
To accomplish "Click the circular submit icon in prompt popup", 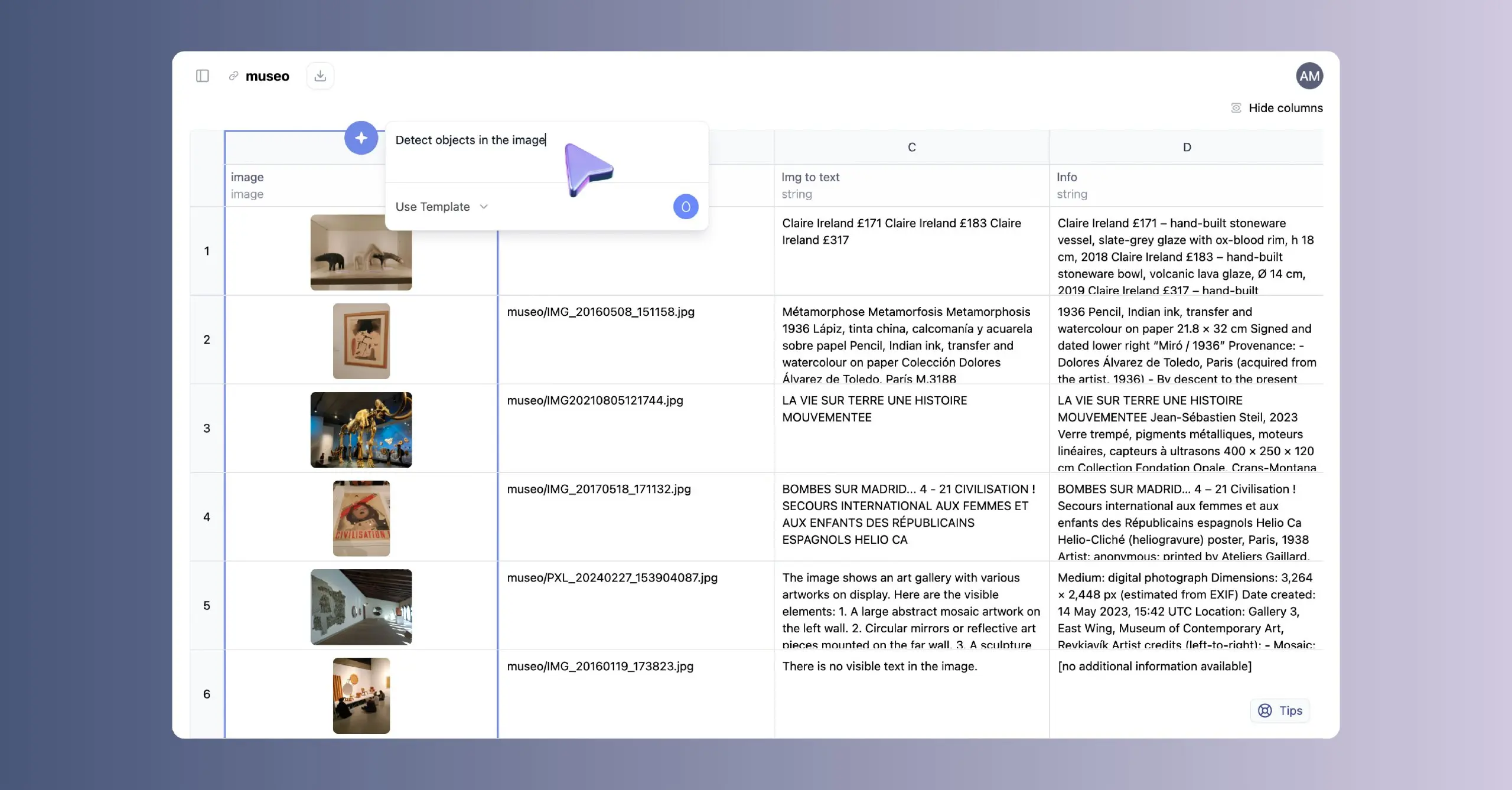I will [x=685, y=206].
